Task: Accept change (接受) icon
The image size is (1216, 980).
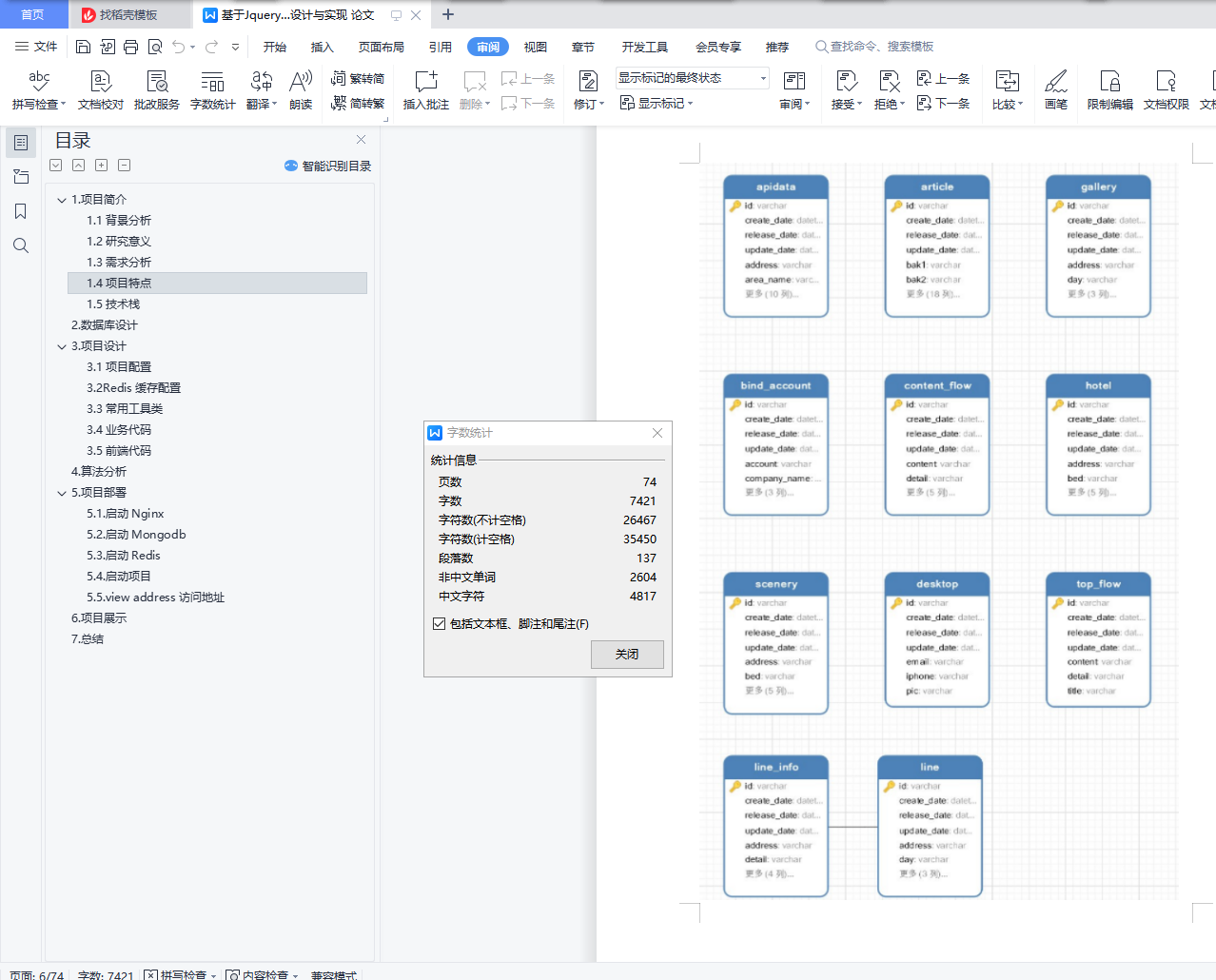Action: (x=845, y=81)
